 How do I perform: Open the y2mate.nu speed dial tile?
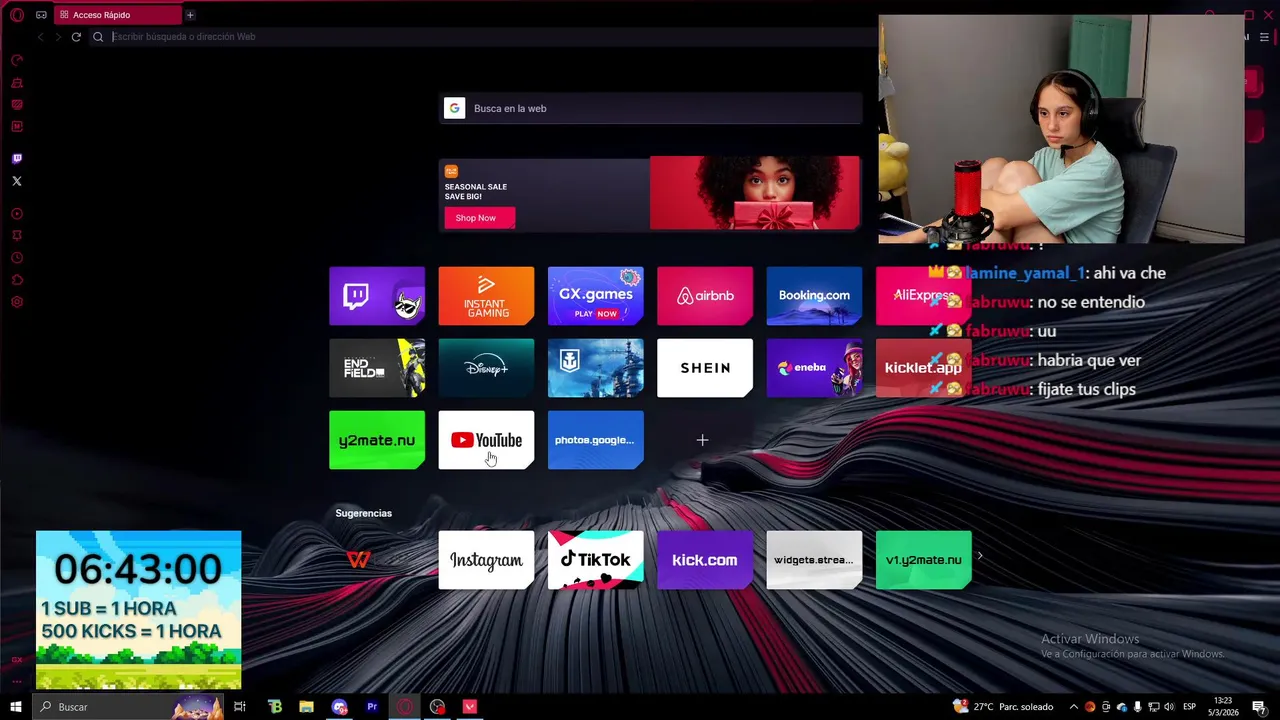[377, 440]
